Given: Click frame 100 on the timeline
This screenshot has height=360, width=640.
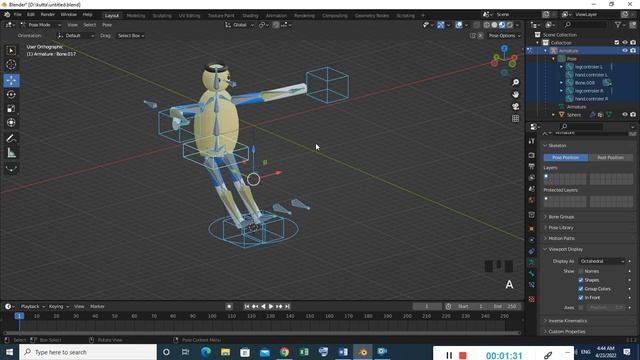Looking at the screenshot, I should [x=212, y=316].
